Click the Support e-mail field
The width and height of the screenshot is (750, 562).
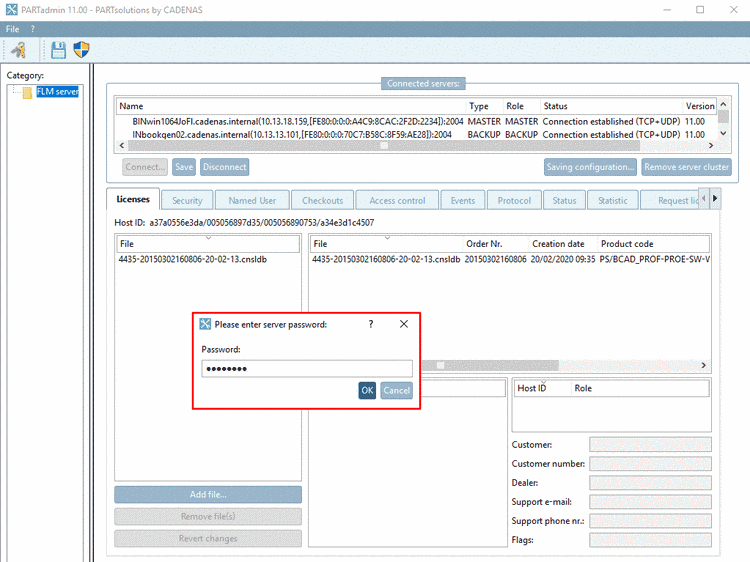tap(651, 502)
